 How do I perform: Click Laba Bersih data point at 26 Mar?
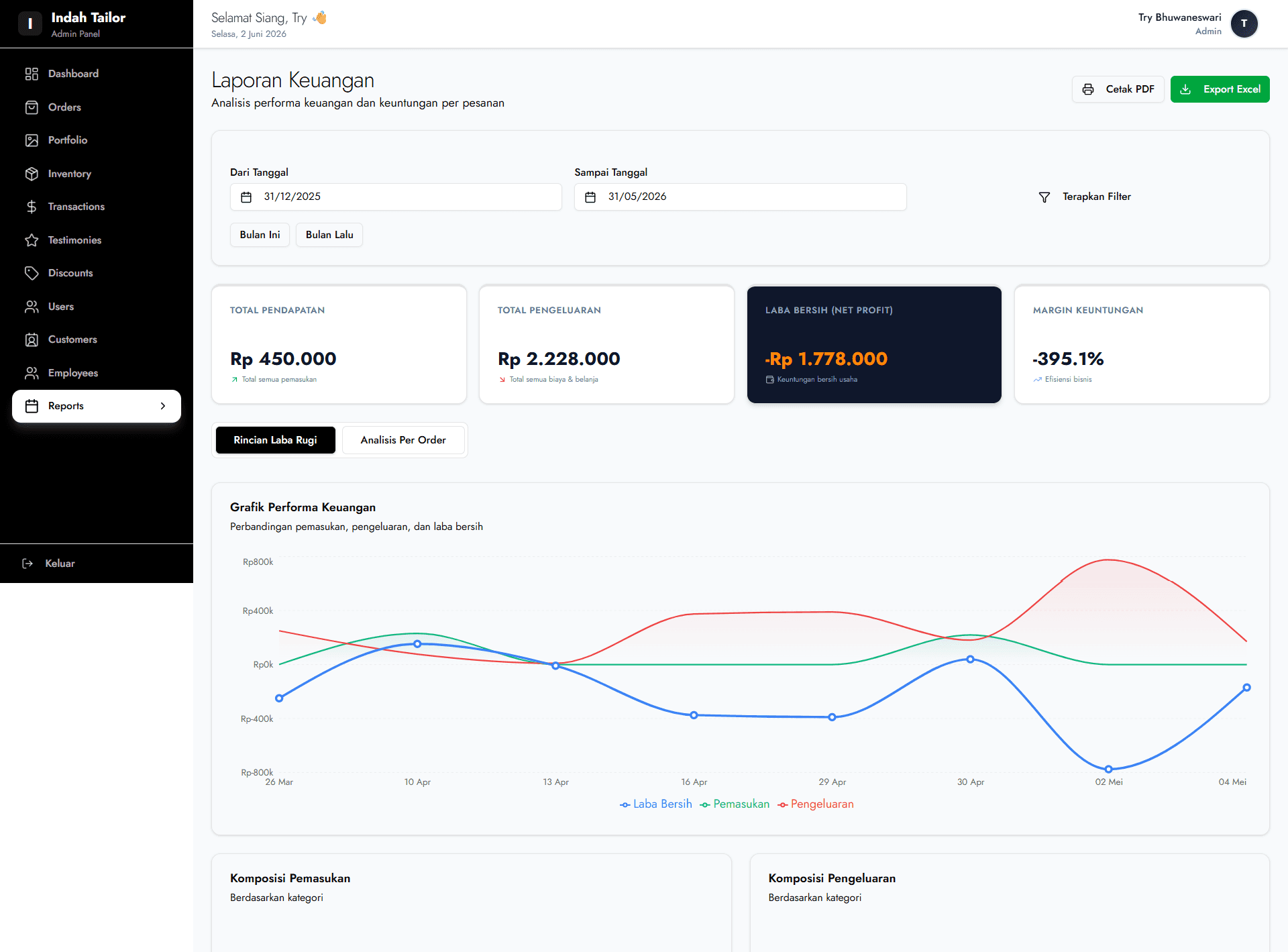point(279,698)
